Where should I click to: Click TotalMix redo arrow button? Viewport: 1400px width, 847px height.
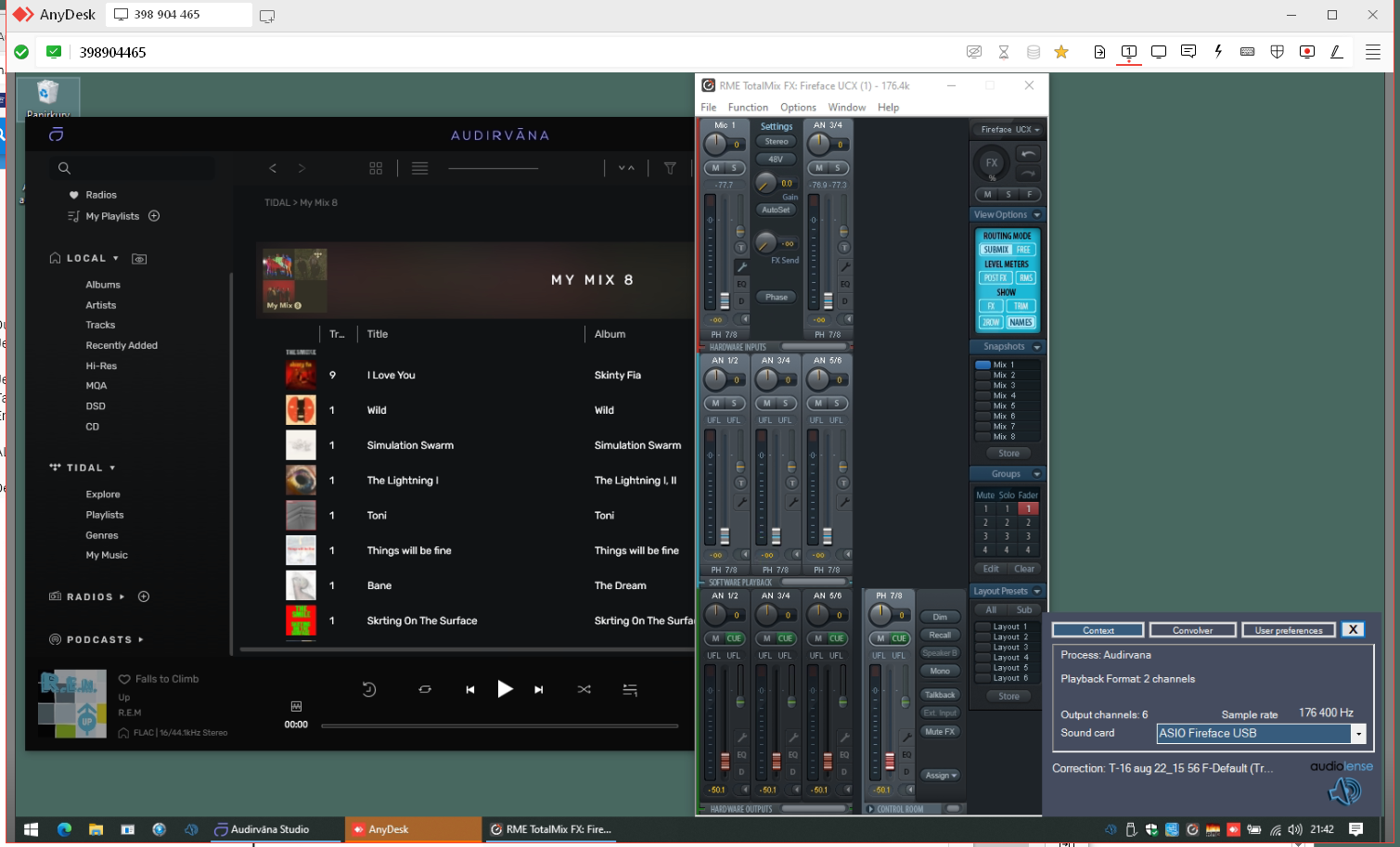pos(1028,173)
